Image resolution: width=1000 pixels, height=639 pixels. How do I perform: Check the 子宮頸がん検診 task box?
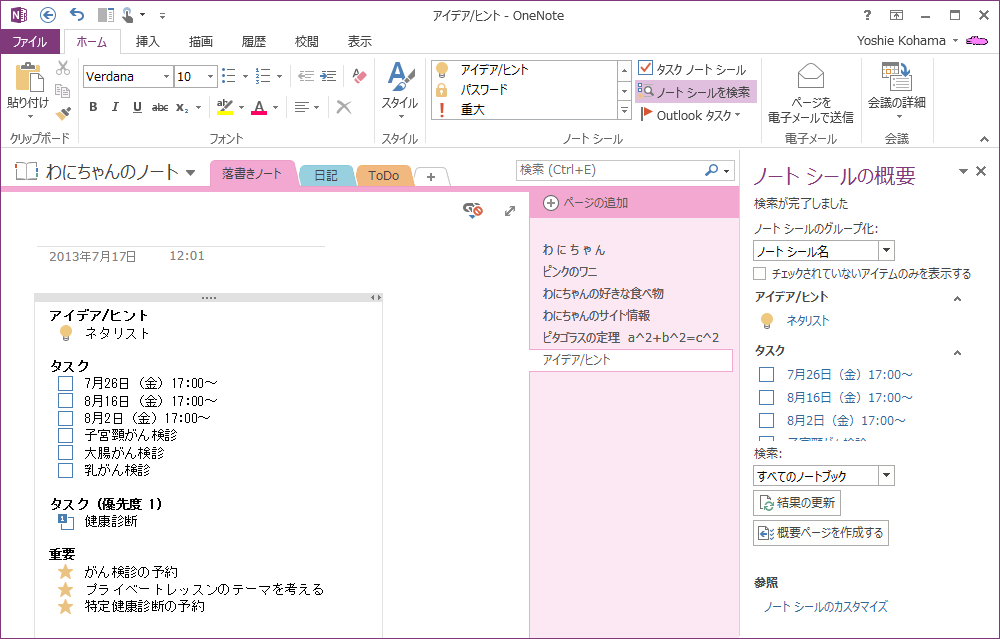click(x=66, y=436)
